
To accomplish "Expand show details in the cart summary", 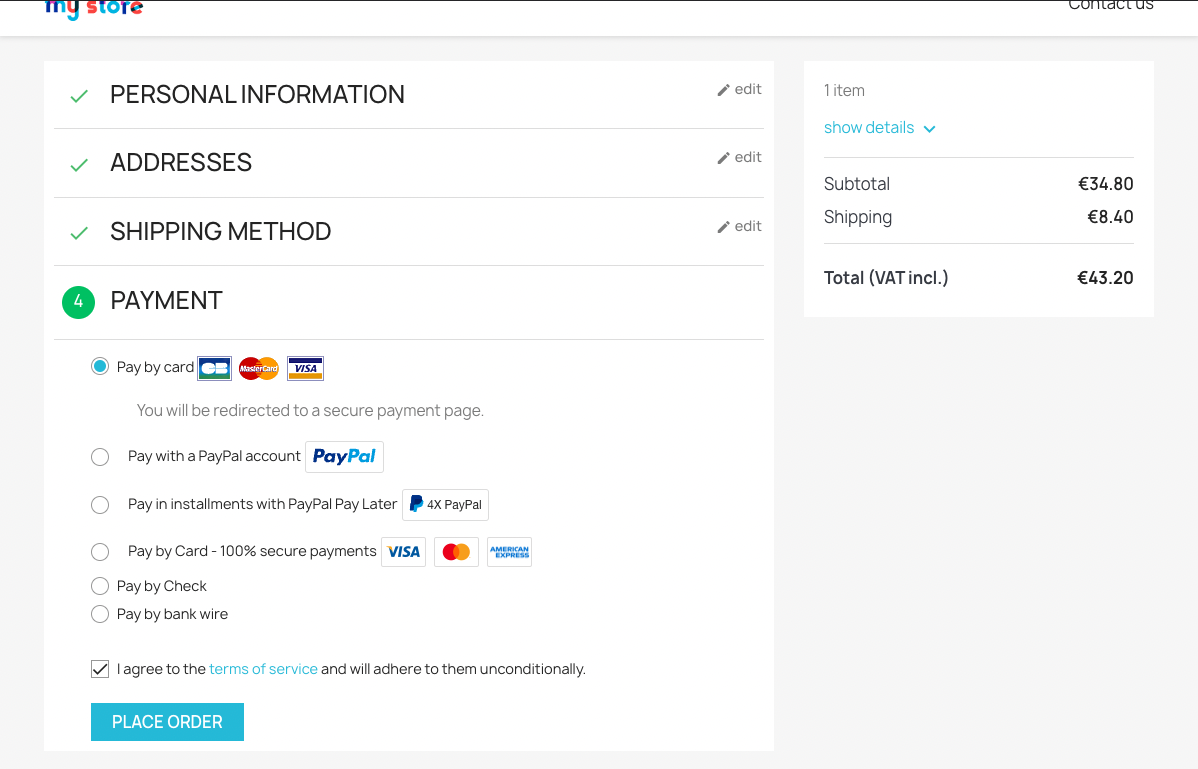I will pos(879,128).
